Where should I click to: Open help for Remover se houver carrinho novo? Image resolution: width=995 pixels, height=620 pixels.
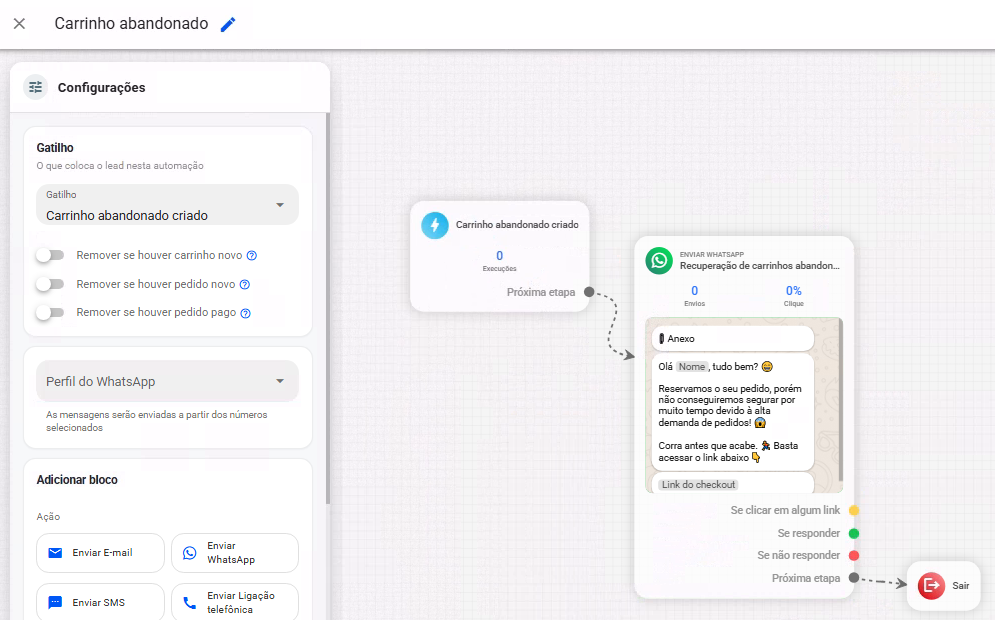(252, 256)
